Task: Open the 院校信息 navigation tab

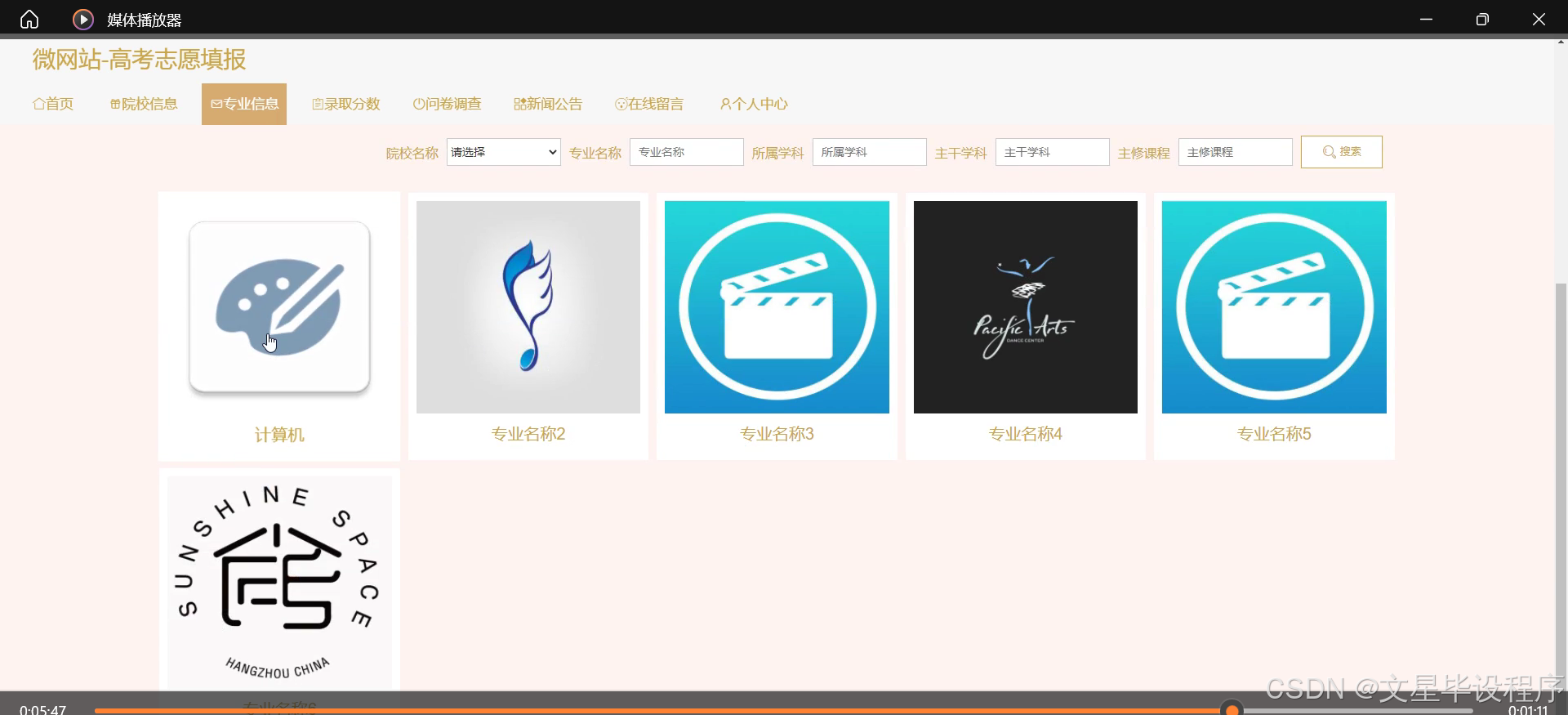Action: 144,104
